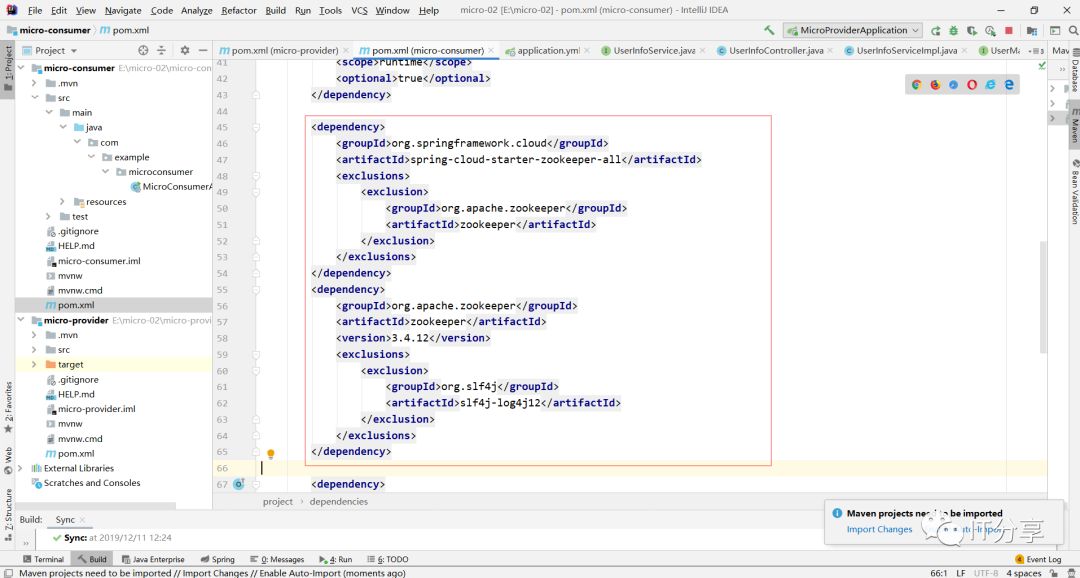Open the Java Enterprise tool window

152,559
